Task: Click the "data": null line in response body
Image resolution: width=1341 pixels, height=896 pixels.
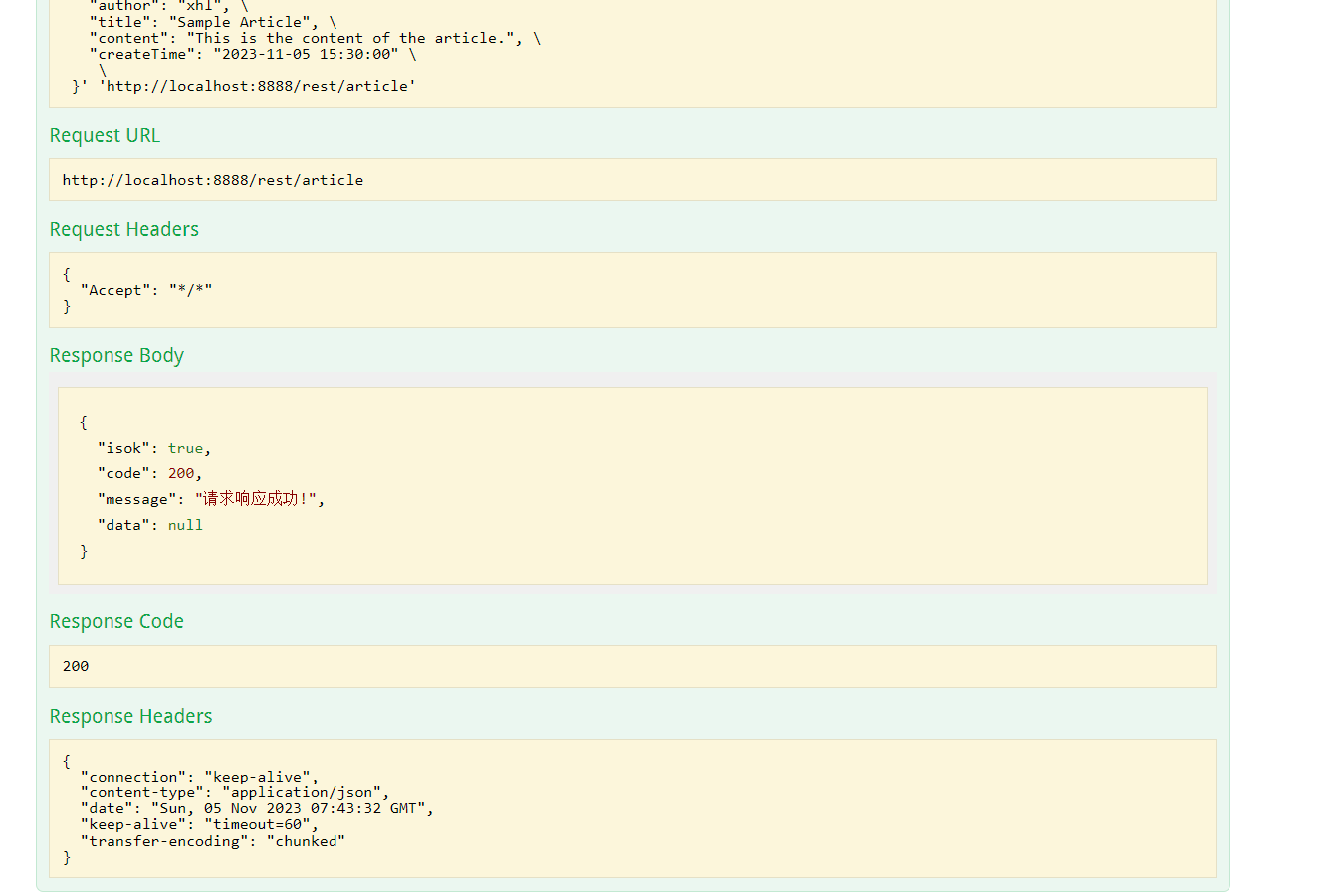Action: [150, 525]
